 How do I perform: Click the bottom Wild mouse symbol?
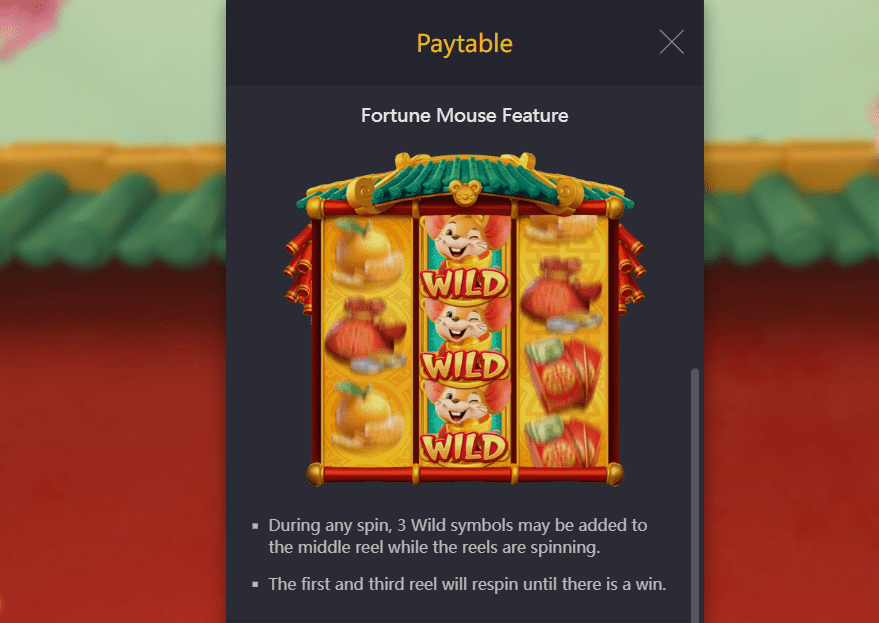[x=465, y=423]
